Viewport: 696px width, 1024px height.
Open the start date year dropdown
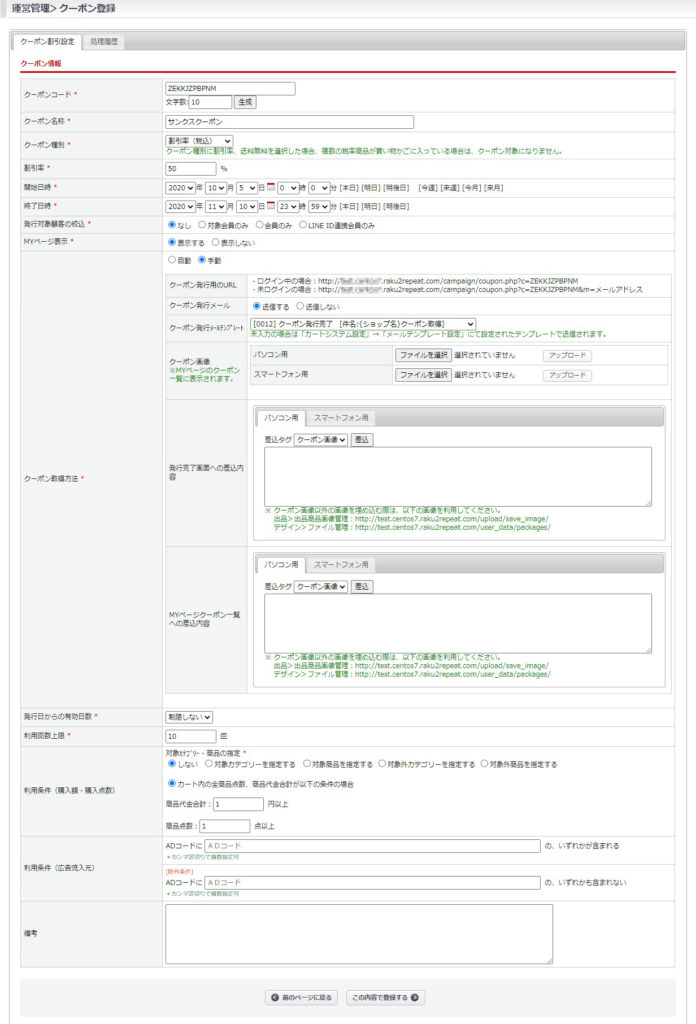pos(180,188)
